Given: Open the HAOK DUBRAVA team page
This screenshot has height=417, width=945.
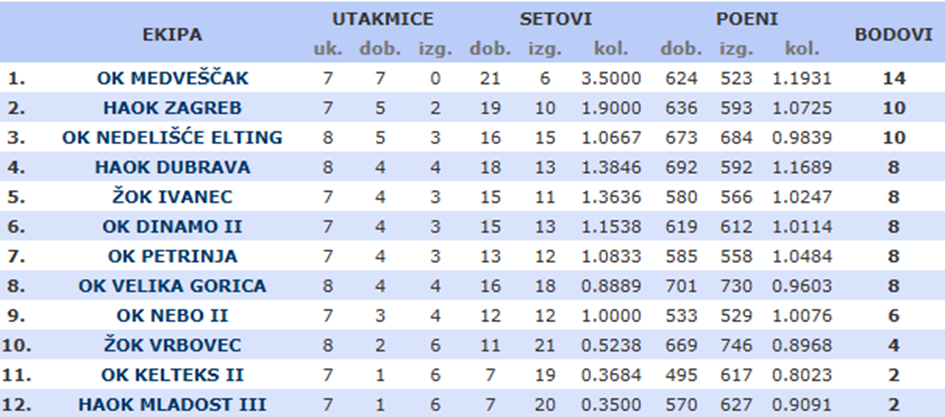Looking at the screenshot, I should point(172,167).
